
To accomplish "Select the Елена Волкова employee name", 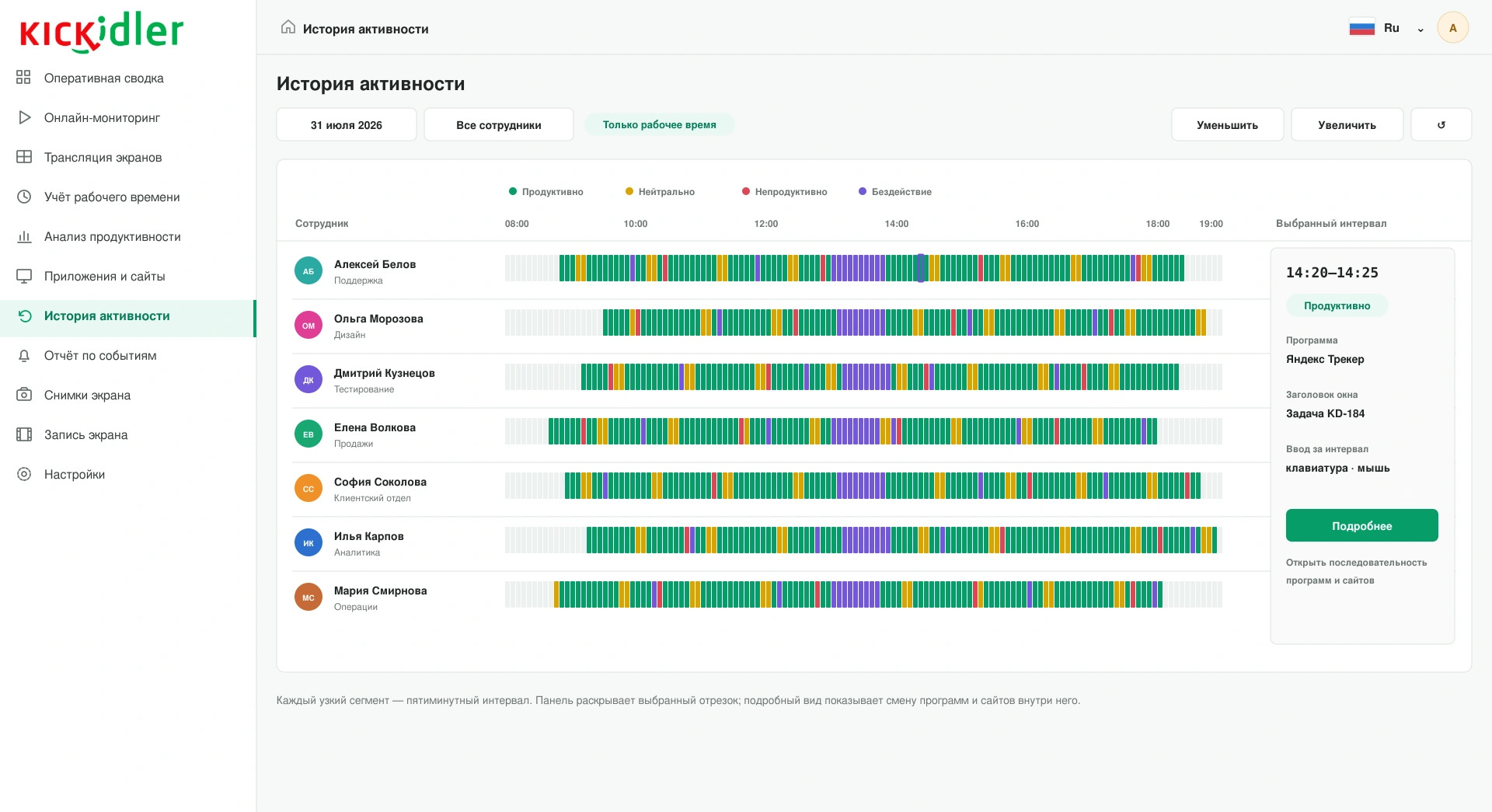I will coord(375,427).
